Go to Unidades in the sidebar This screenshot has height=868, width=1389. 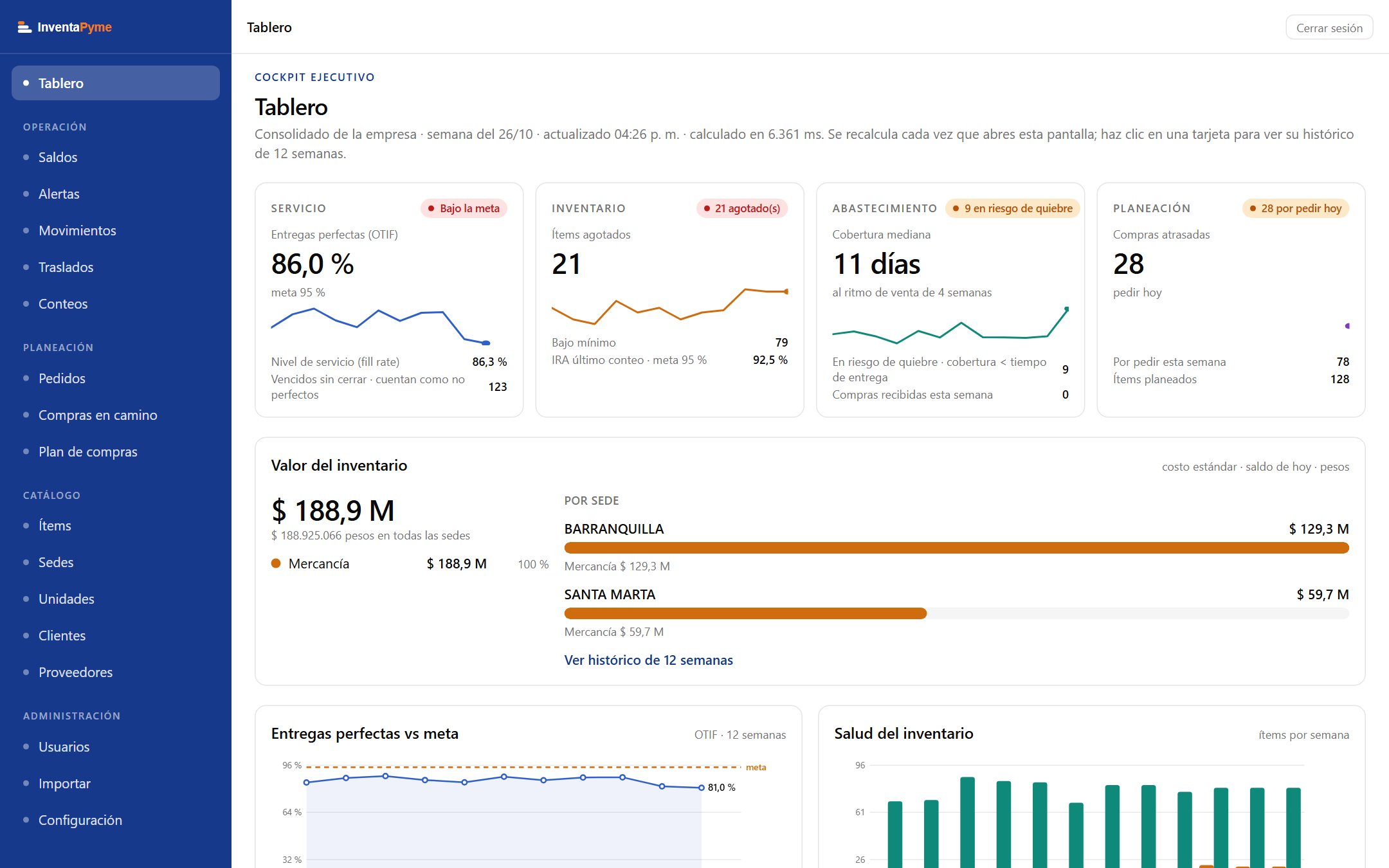pos(116,599)
